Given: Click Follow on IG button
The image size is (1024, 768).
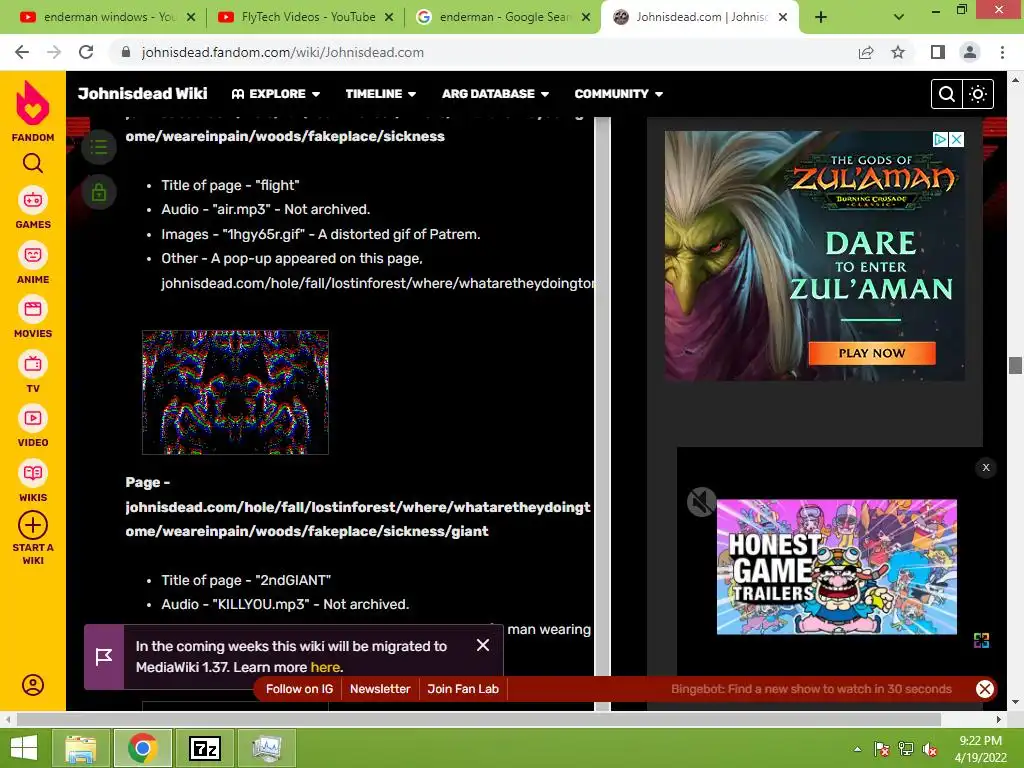Looking at the screenshot, I should (299, 688).
